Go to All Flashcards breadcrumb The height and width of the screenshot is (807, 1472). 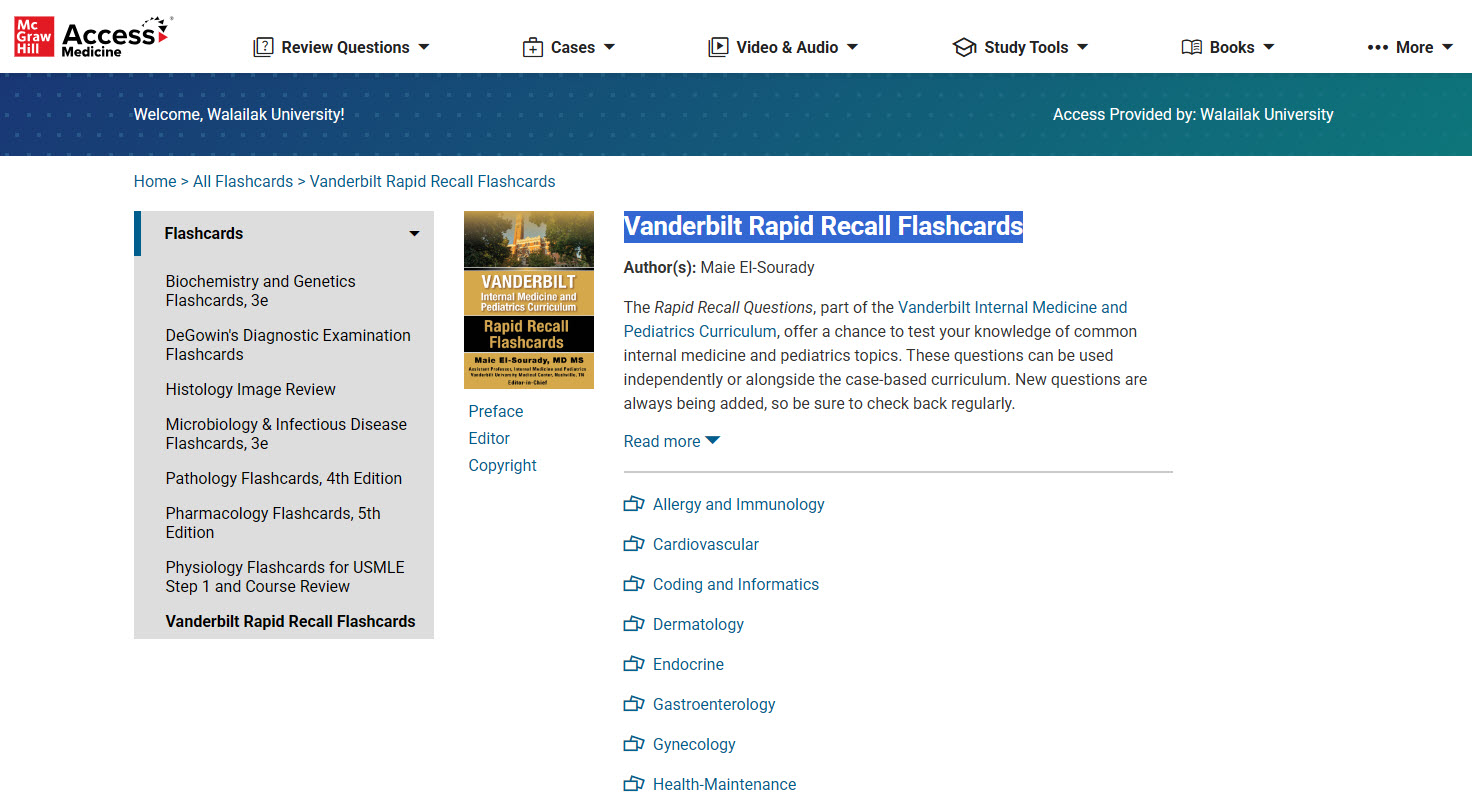(243, 181)
